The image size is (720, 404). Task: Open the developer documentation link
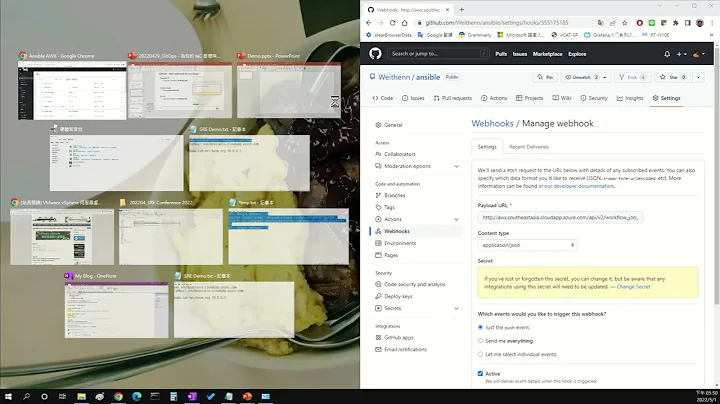point(579,186)
